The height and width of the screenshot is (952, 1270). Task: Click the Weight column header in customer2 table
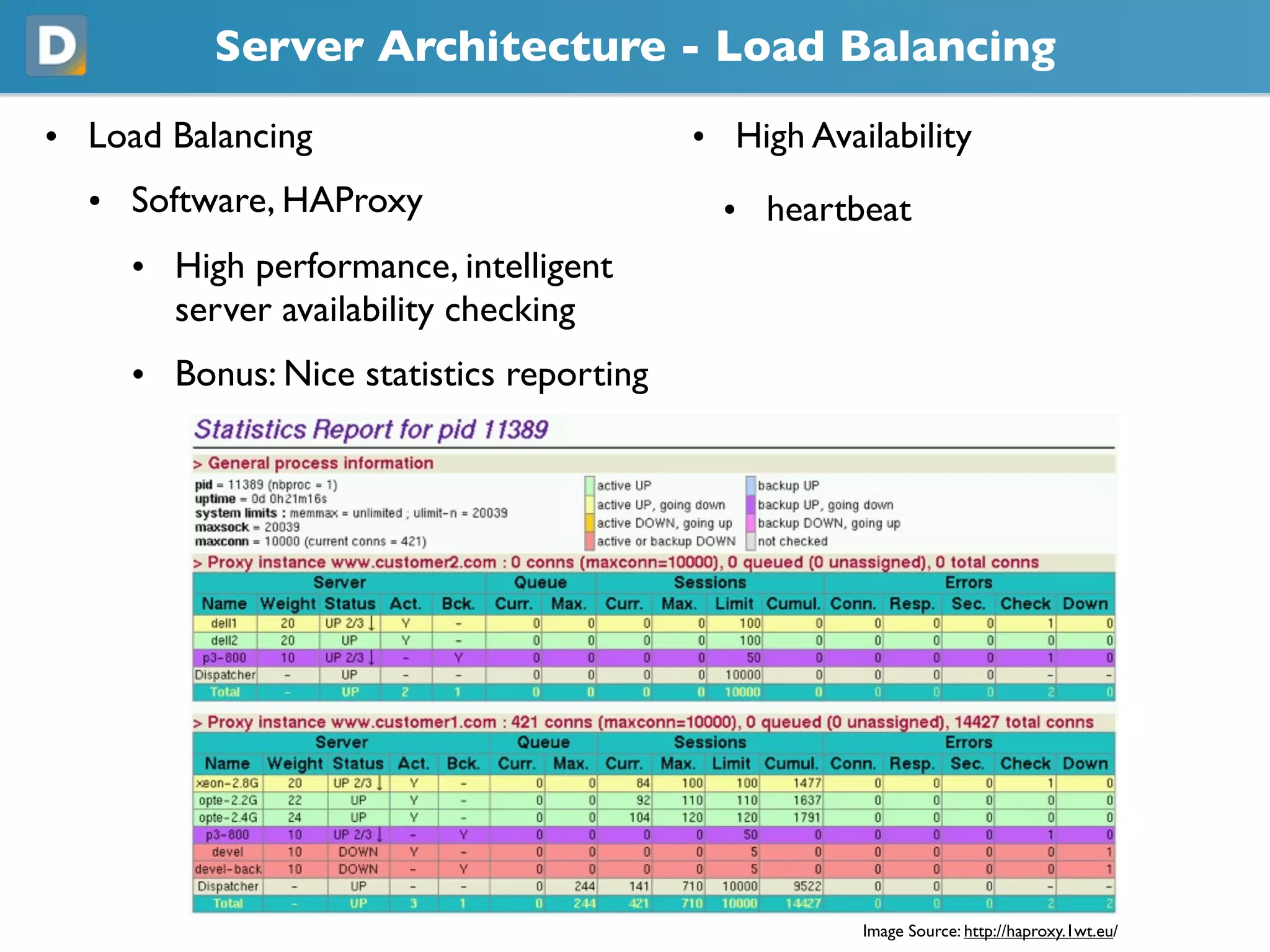pyautogui.click(x=288, y=604)
